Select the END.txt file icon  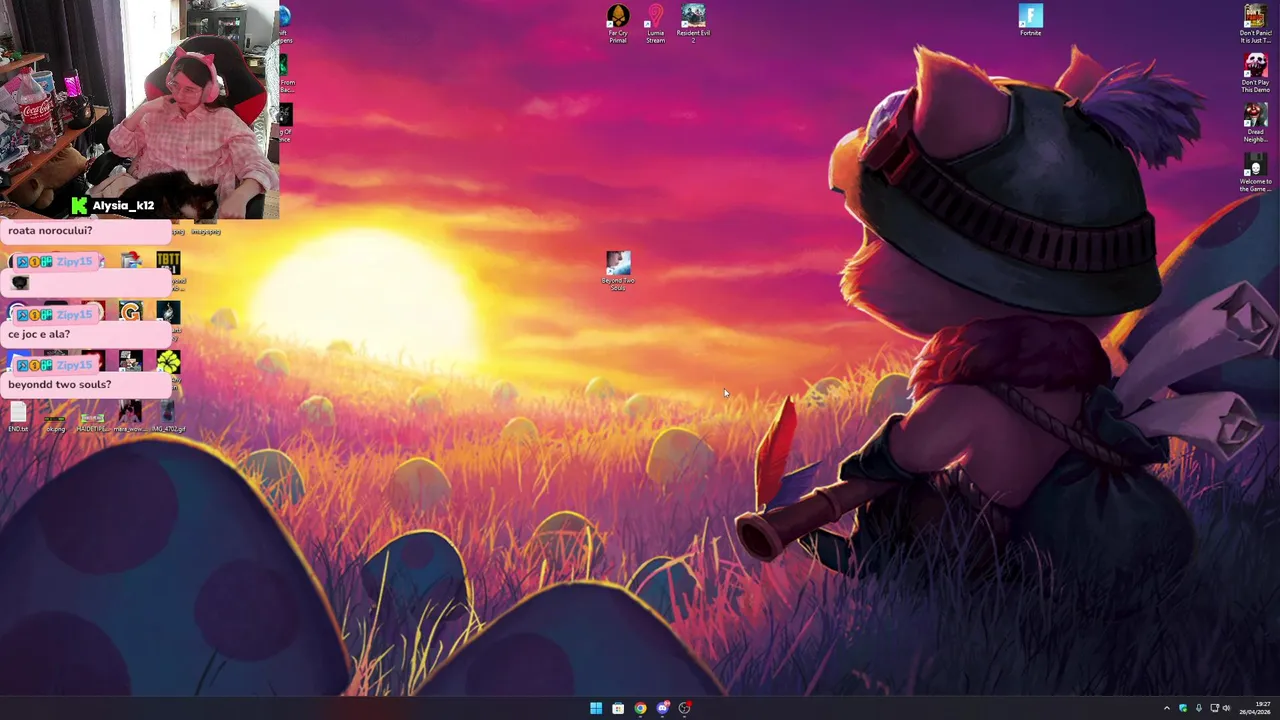[18, 417]
